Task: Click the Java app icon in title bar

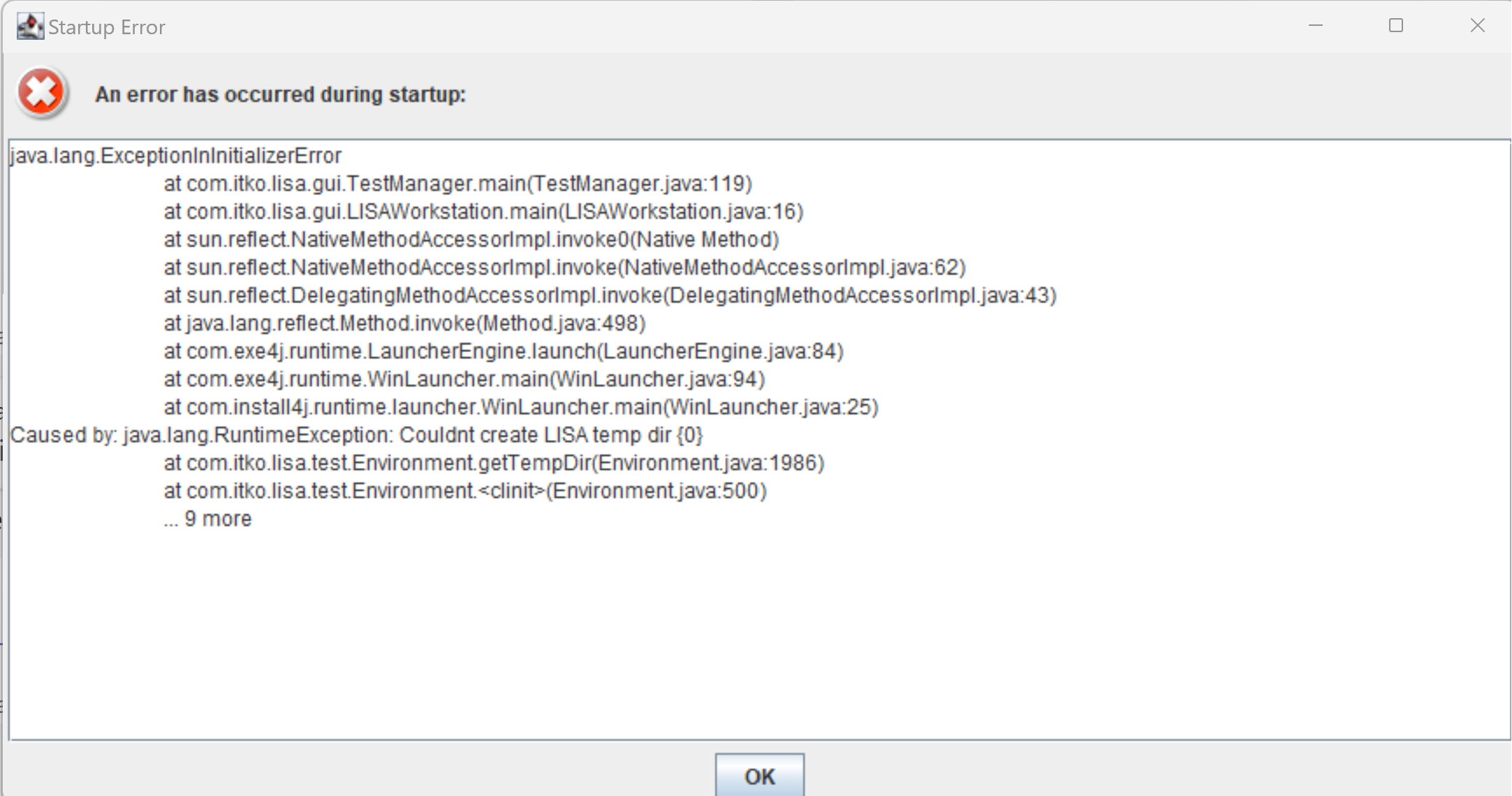Action: [x=30, y=27]
